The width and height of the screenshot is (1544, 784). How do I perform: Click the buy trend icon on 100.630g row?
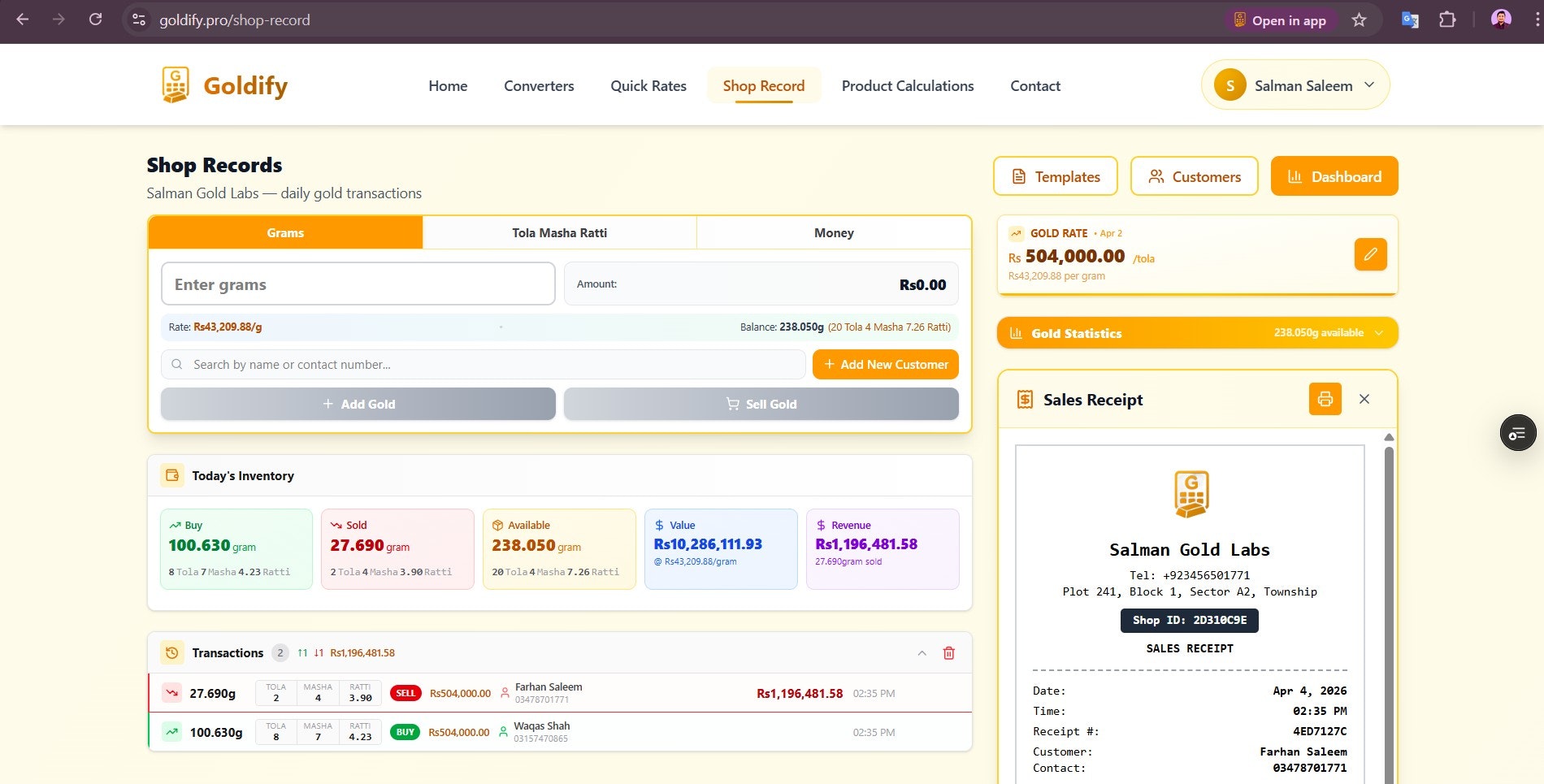172,732
